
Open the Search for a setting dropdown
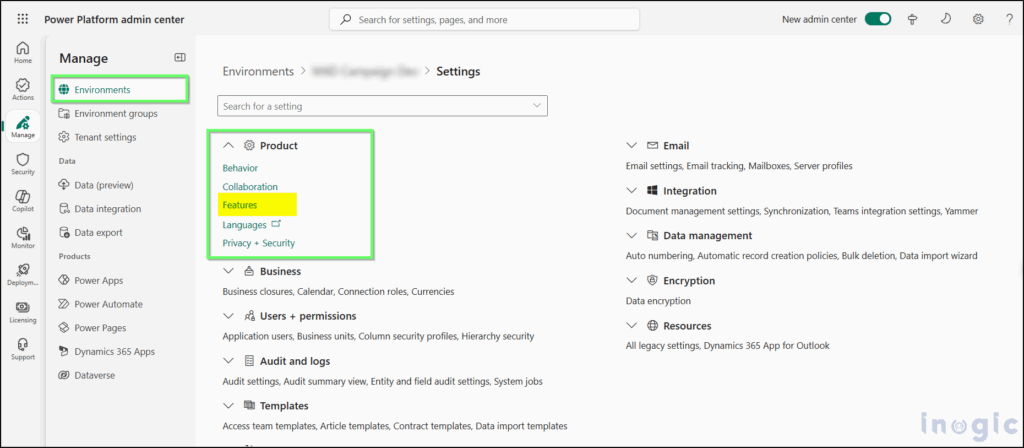pos(382,106)
